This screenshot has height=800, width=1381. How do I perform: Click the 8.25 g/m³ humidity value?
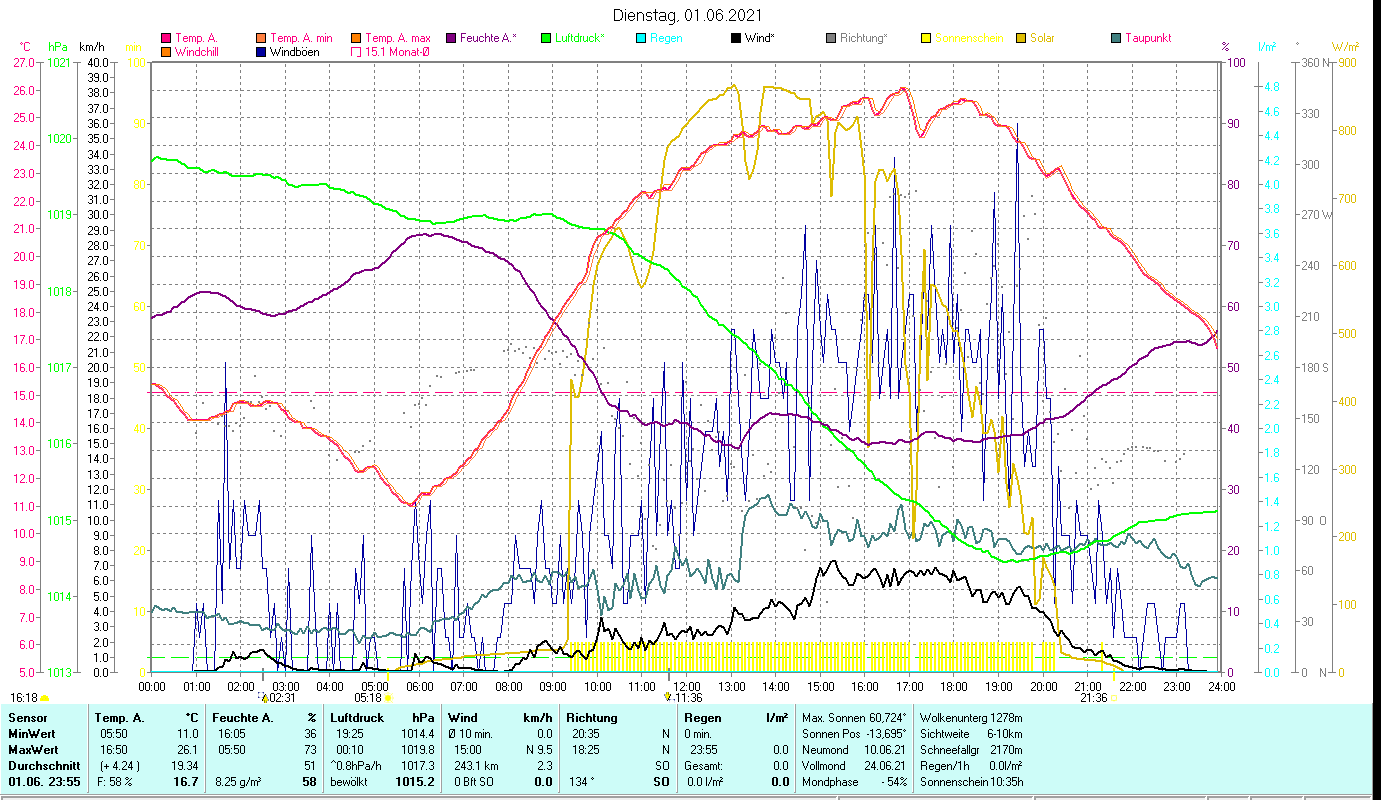(x=240, y=781)
